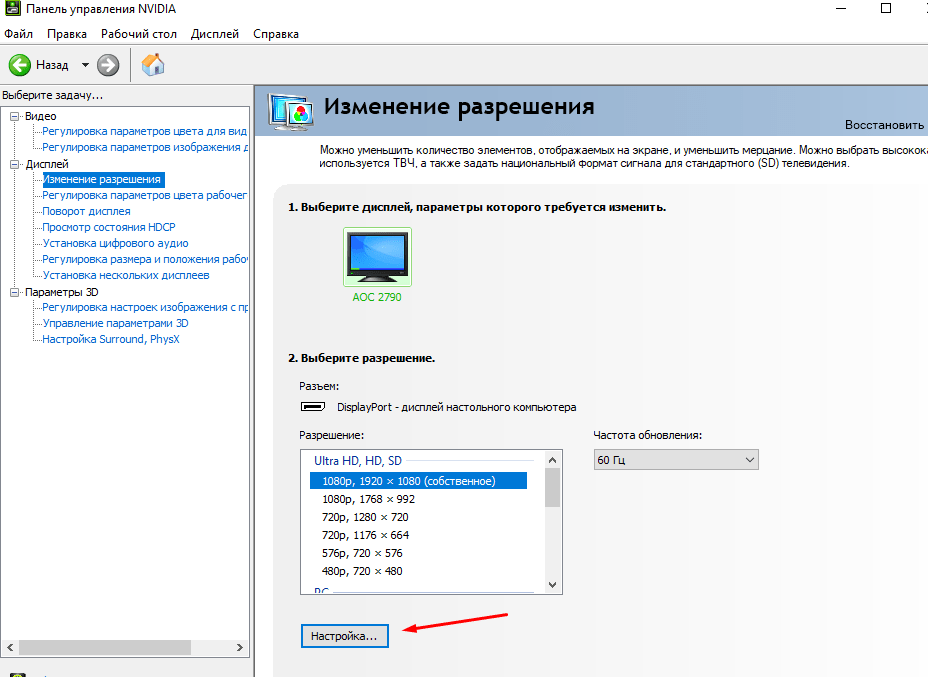
Task: Collapse the Видео tree section
Action: (14, 116)
